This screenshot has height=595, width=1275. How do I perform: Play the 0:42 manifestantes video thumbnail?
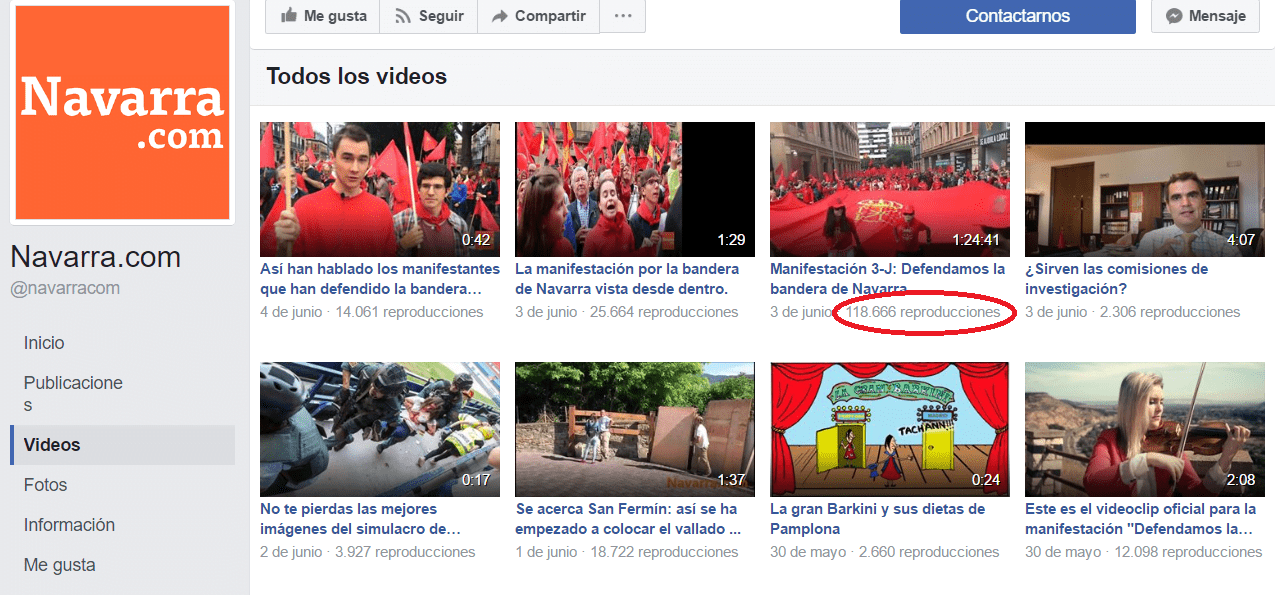(380, 189)
